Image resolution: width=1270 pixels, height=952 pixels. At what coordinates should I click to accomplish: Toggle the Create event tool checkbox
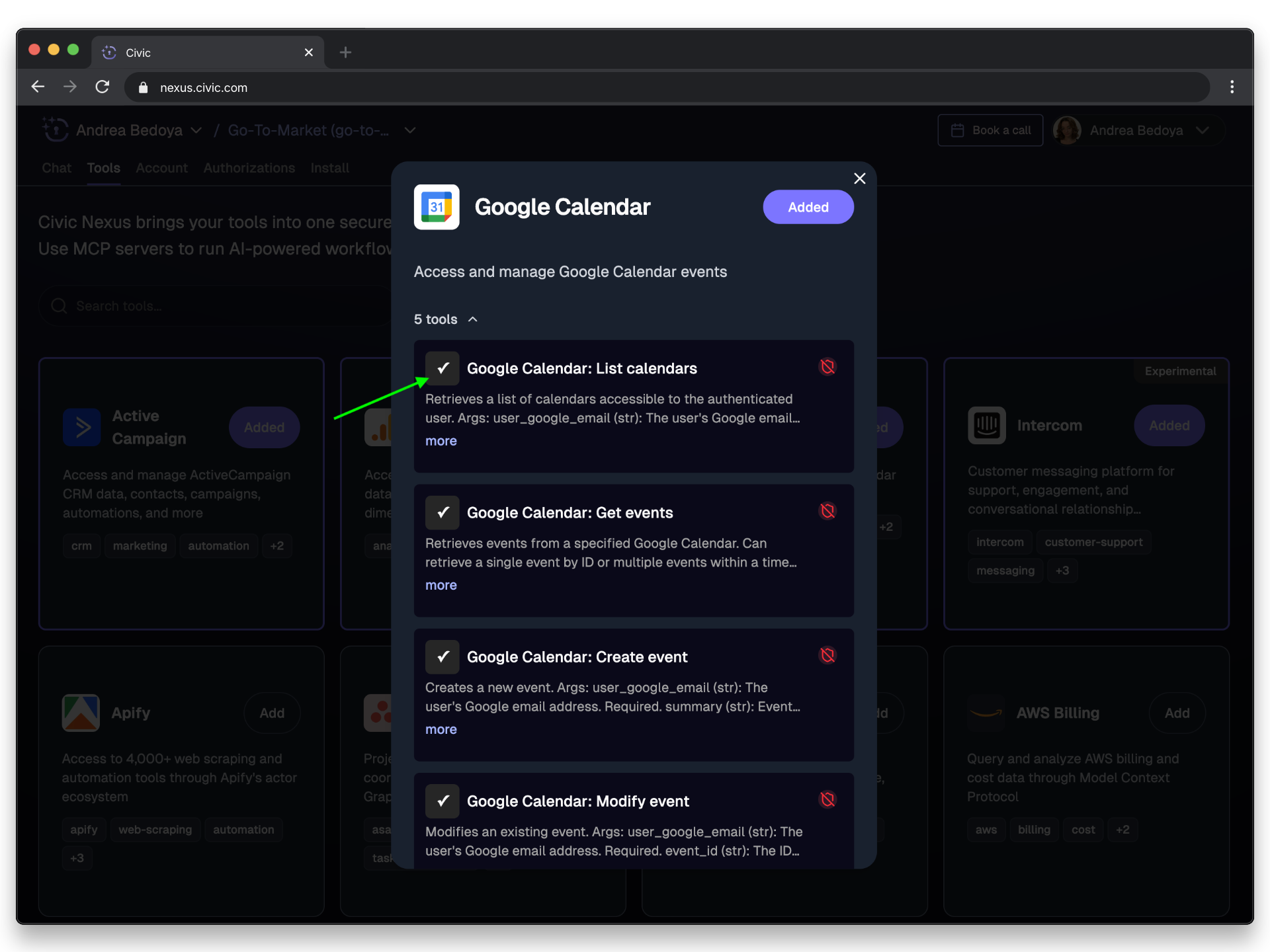pos(443,656)
